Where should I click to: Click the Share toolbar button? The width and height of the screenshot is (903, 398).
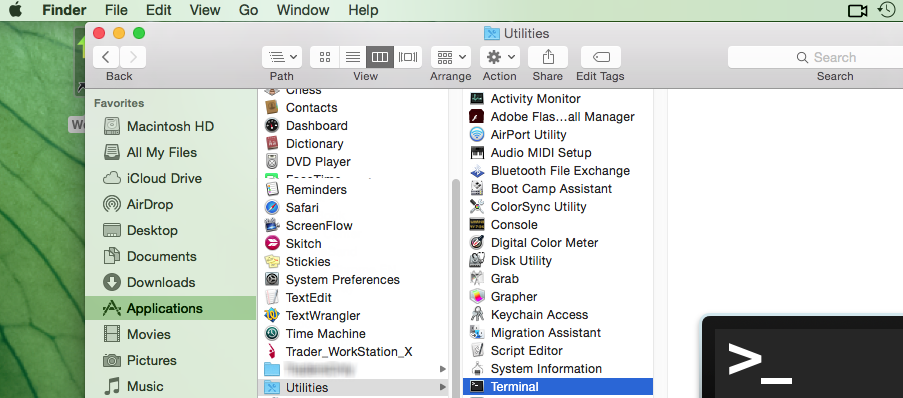[548, 57]
